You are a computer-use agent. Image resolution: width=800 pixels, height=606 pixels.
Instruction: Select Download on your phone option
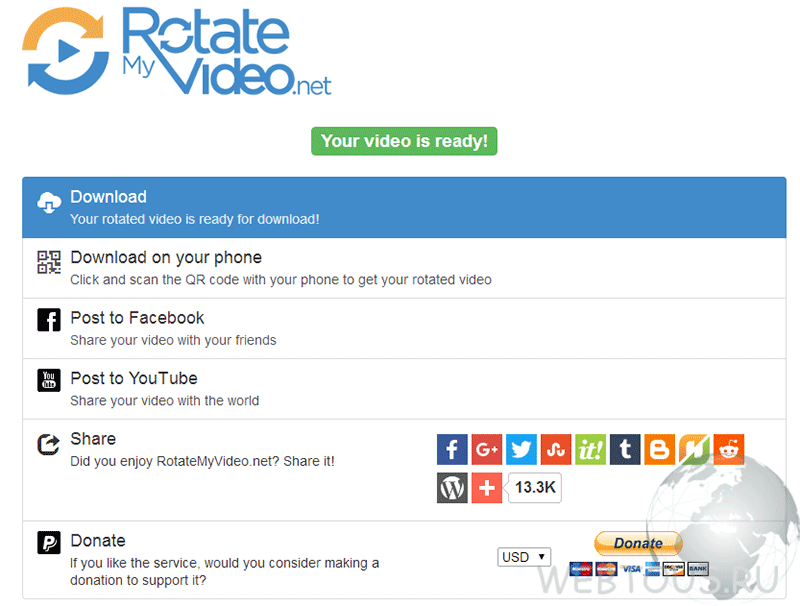point(404,268)
